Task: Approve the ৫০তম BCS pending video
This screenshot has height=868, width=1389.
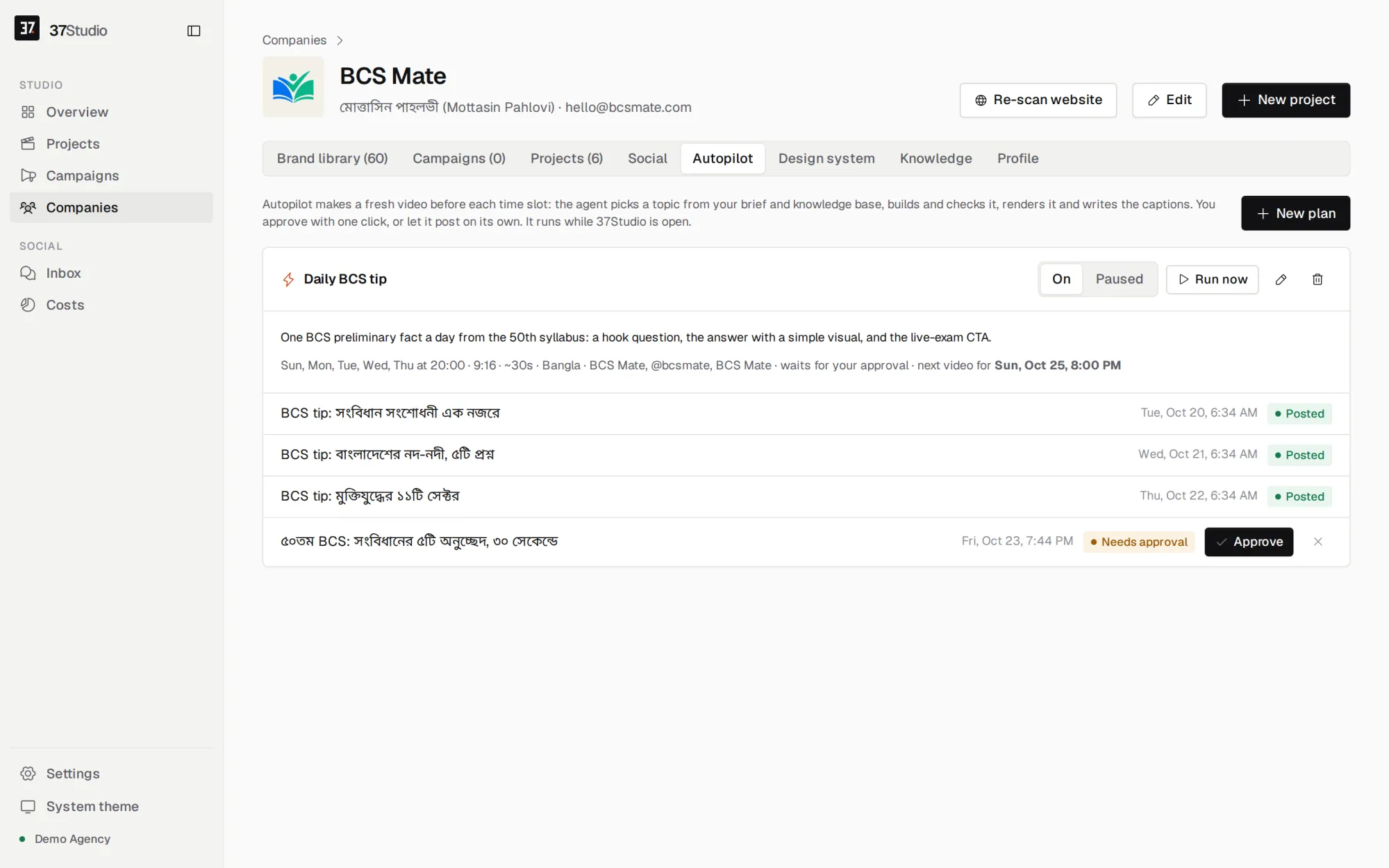Action: pos(1249,542)
